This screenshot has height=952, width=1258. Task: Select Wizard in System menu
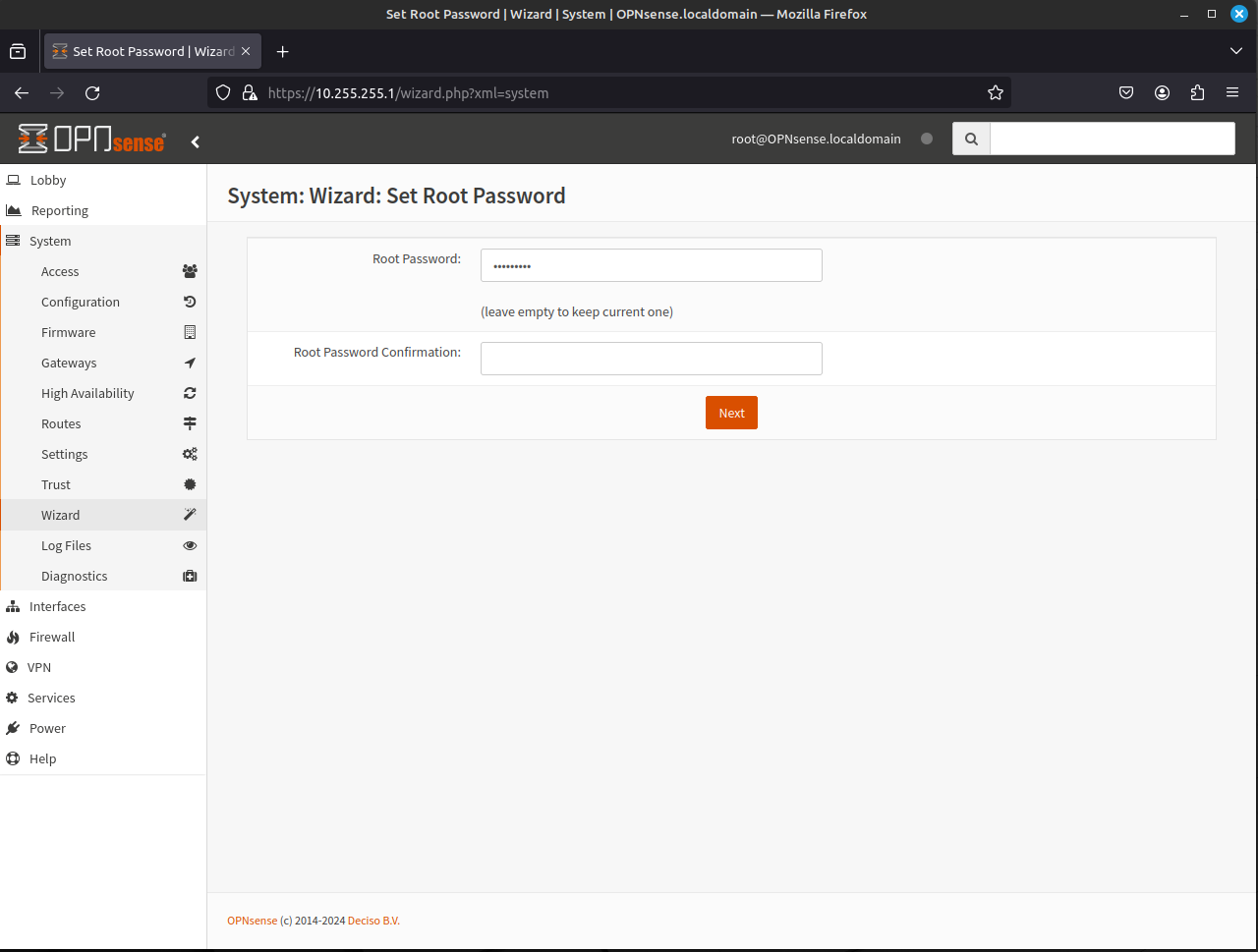click(x=103, y=515)
